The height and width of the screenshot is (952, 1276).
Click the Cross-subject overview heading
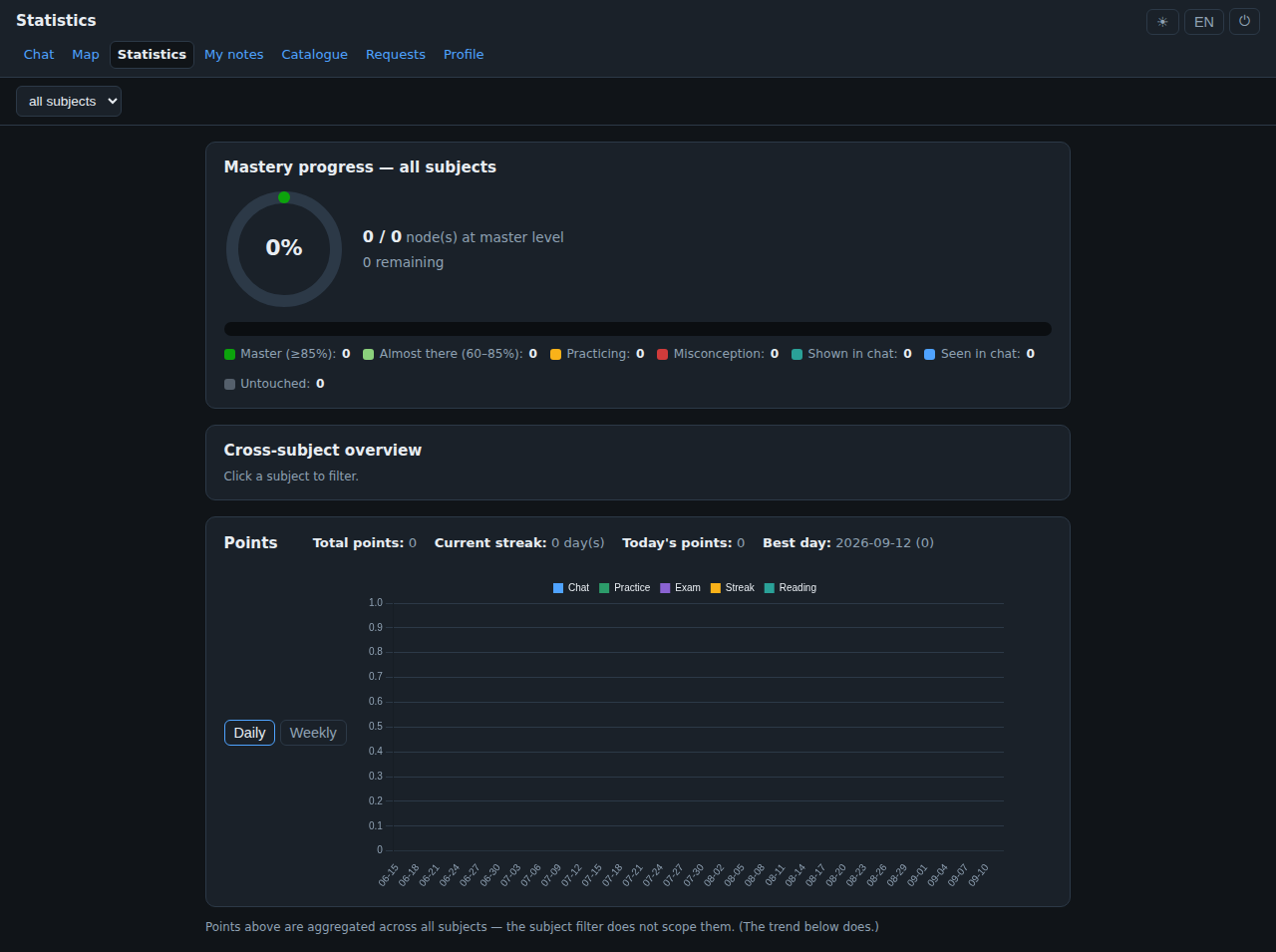[323, 451]
